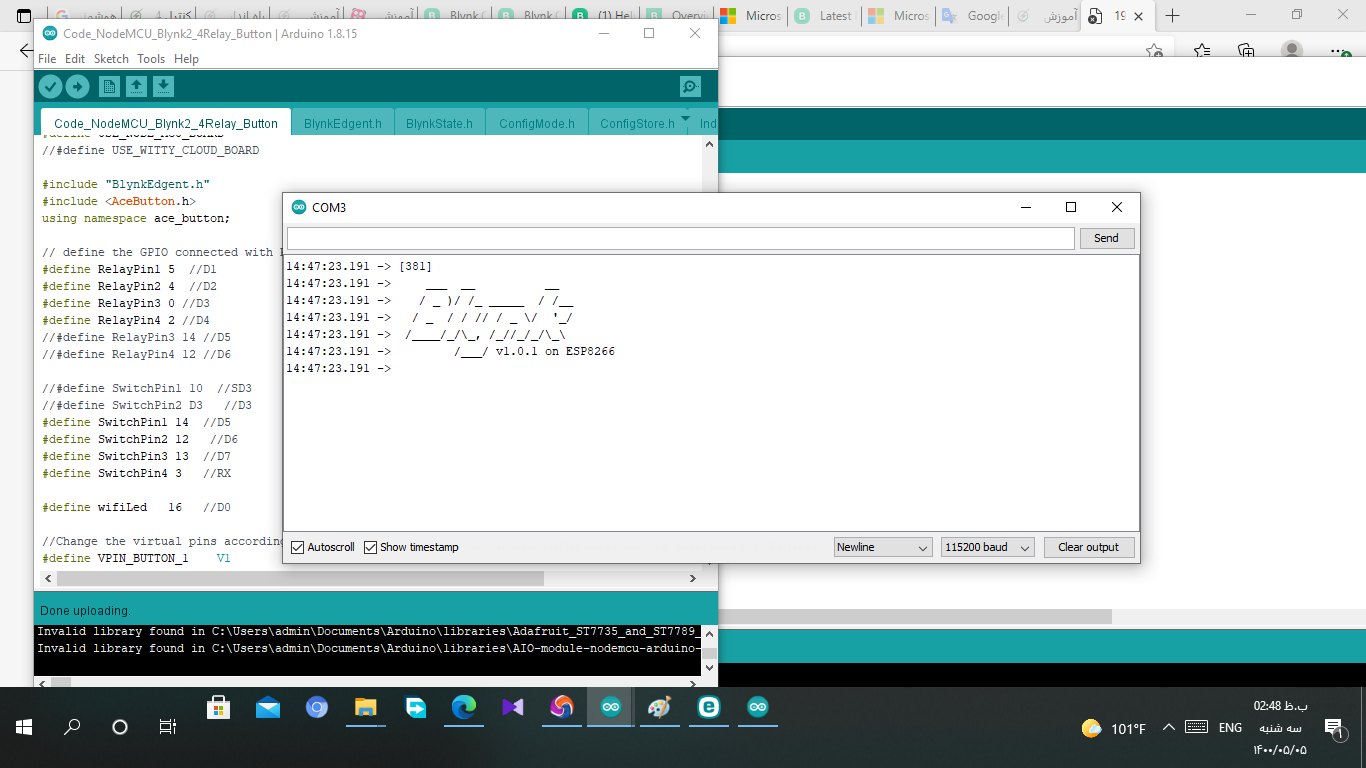The height and width of the screenshot is (768, 1366).
Task: Click the serial input field in COM3
Action: pos(680,238)
